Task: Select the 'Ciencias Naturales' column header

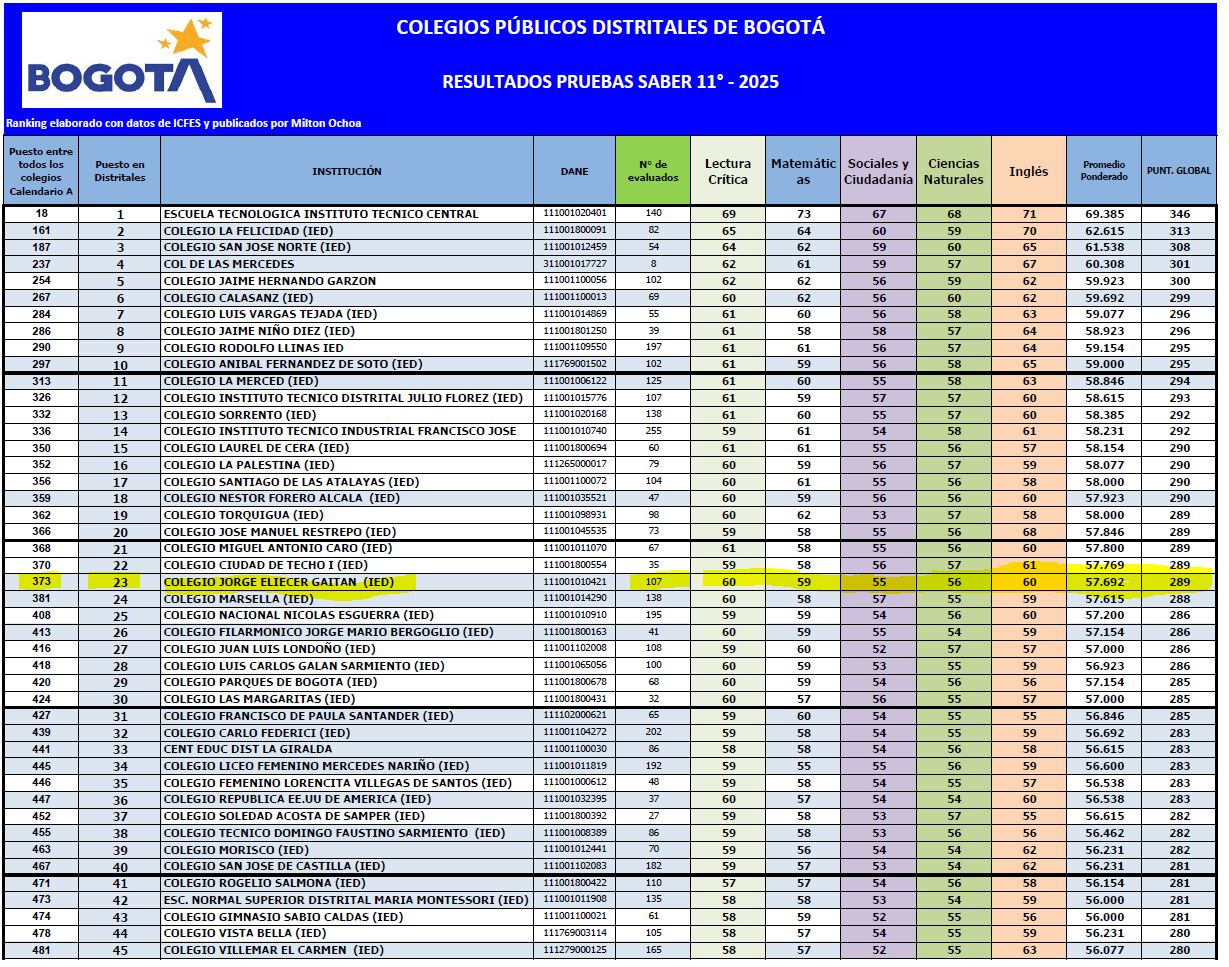Action: click(953, 171)
